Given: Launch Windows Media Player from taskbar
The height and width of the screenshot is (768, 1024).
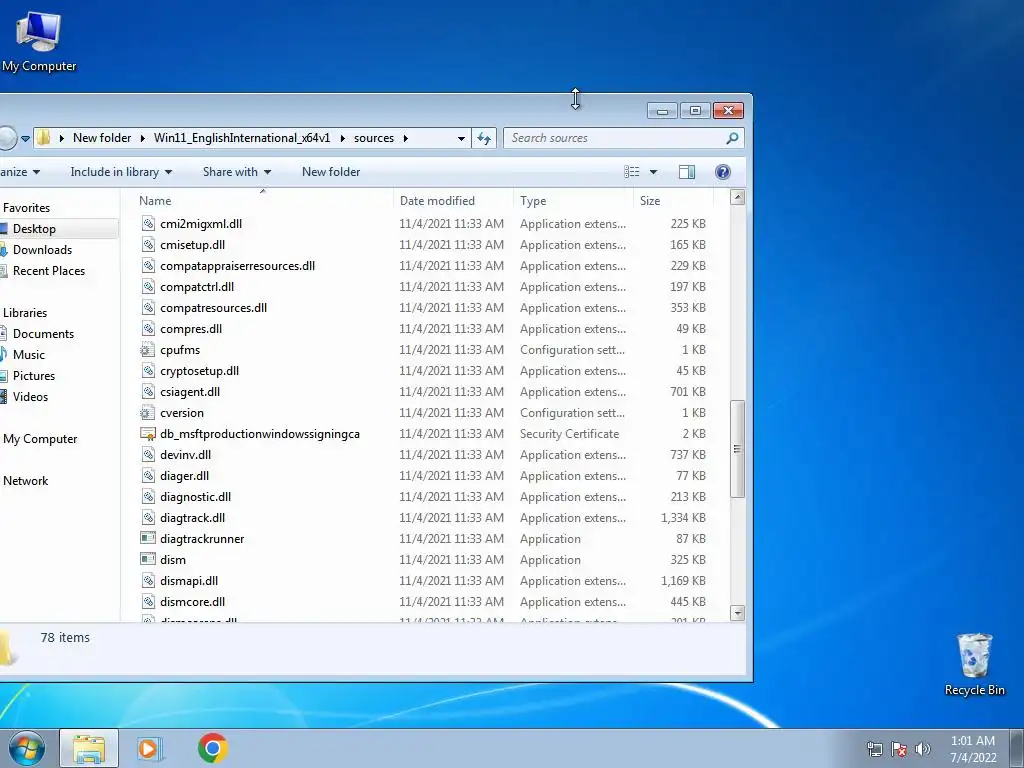Looking at the screenshot, I should click(149, 748).
